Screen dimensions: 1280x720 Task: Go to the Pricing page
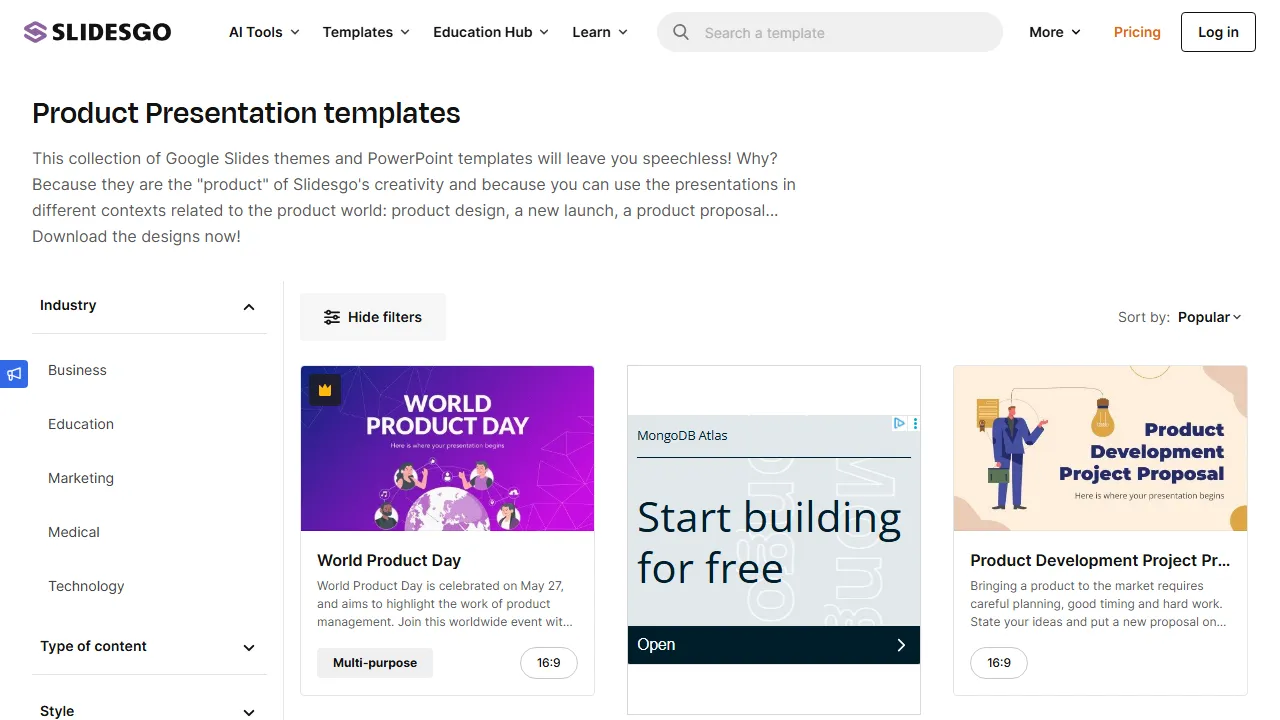pyautogui.click(x=1137, y=32)
